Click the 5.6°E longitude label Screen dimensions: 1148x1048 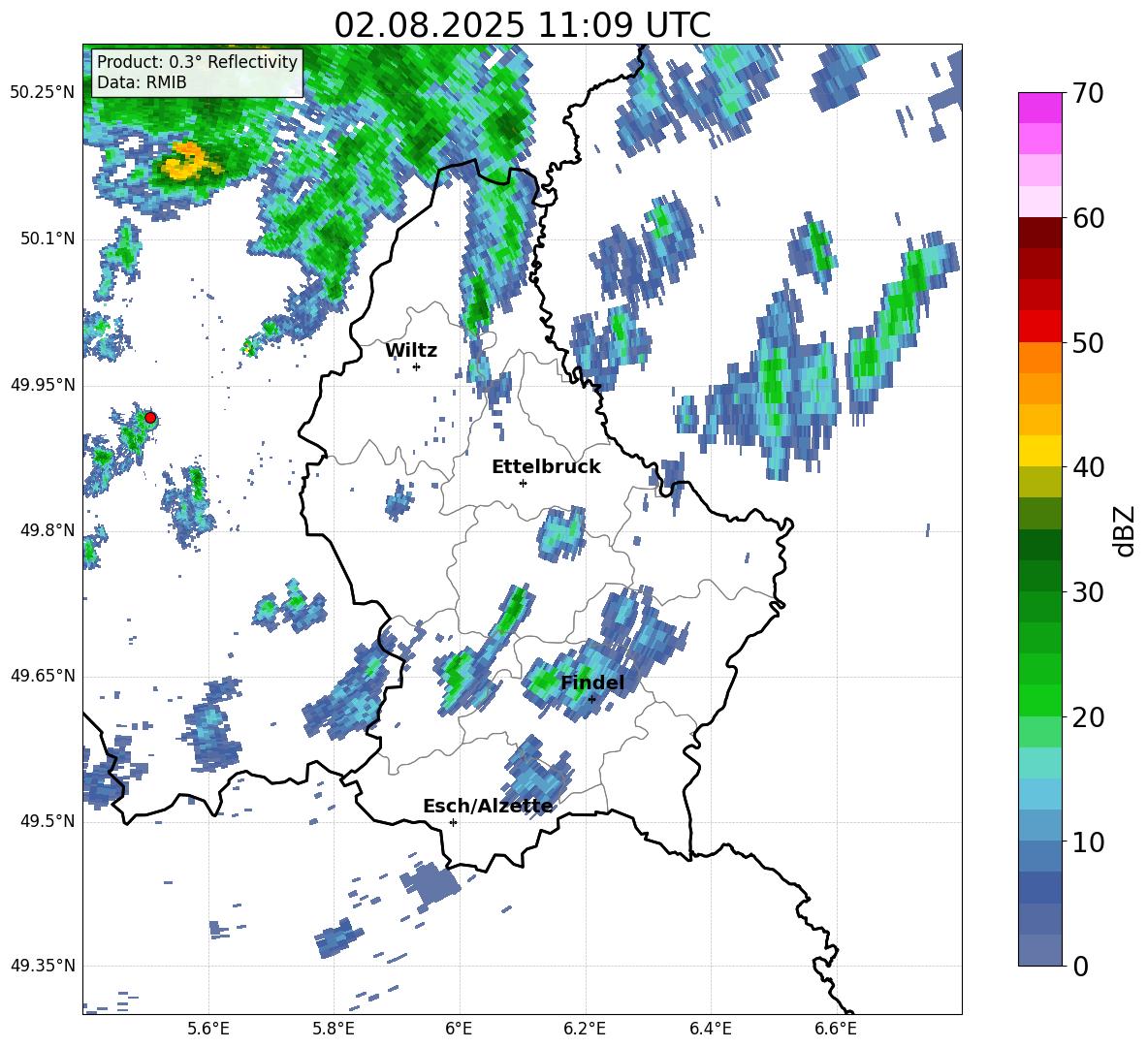pyautogui.click(x=208, y=1029)
